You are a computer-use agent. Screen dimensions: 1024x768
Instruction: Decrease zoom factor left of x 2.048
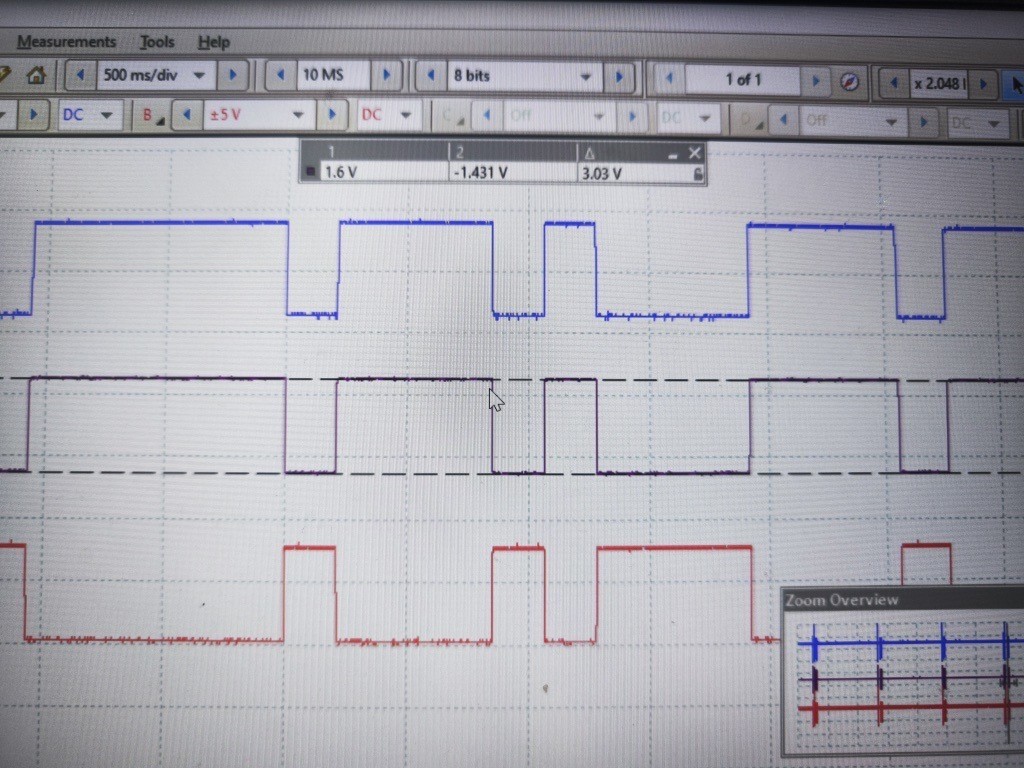click(894, 83)
